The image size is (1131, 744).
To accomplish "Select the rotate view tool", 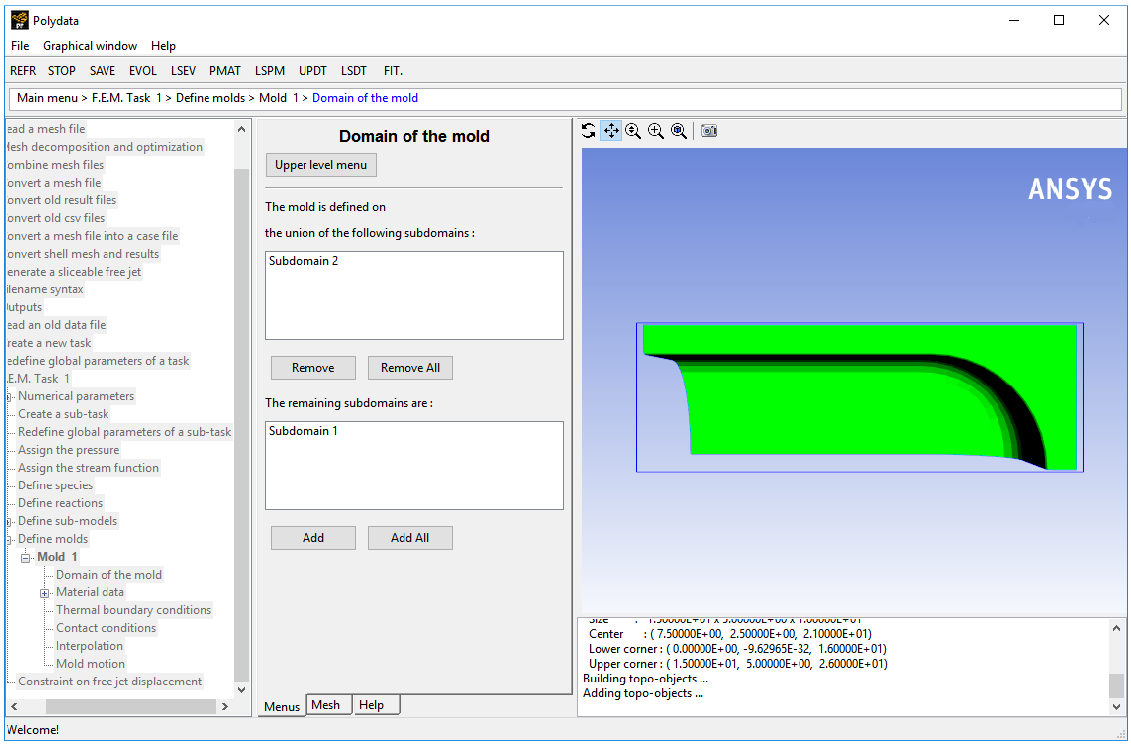I will click(x=588, y=130).
